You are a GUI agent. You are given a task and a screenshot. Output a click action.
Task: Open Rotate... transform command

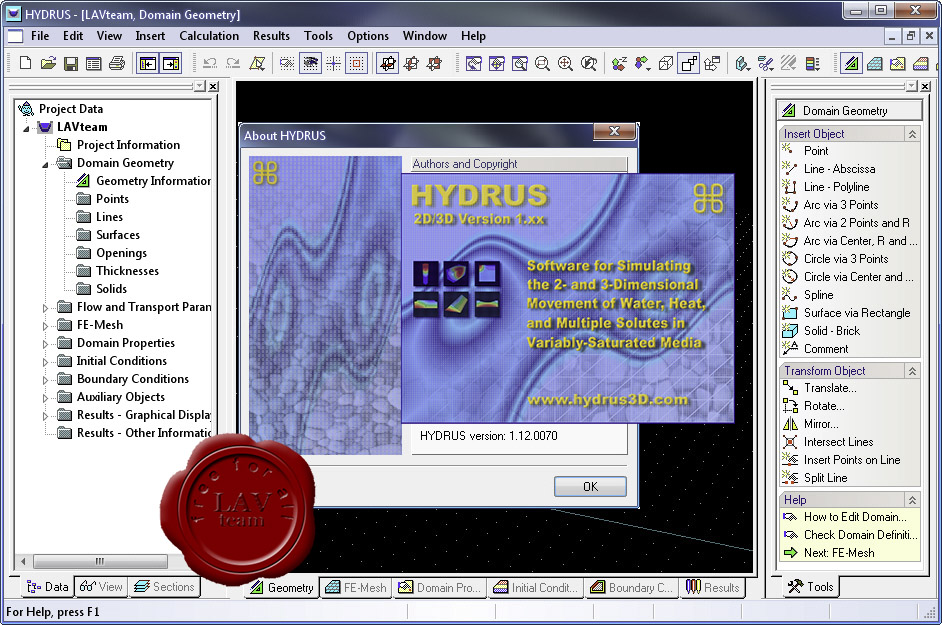pos(814,406)
